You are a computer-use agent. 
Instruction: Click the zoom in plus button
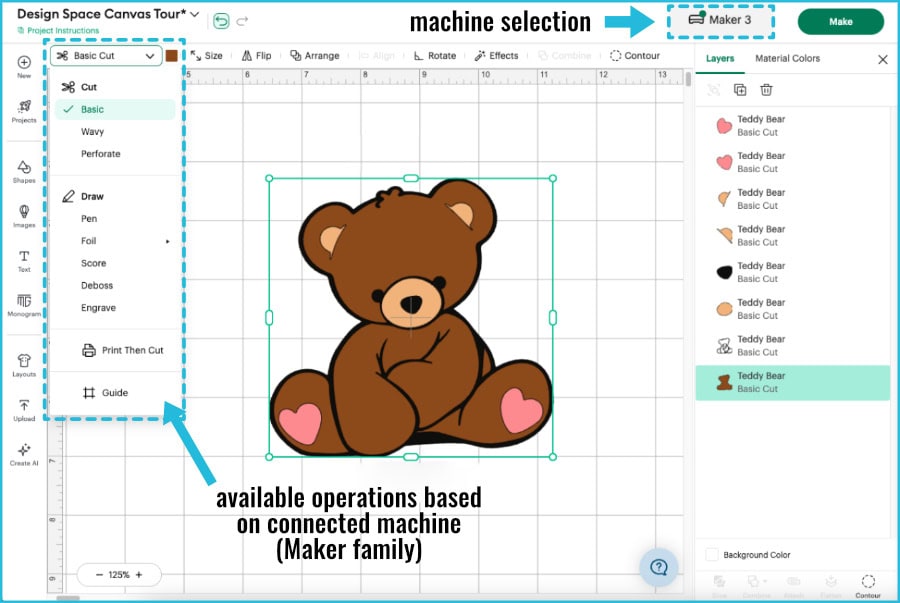[x=139, y=574]
